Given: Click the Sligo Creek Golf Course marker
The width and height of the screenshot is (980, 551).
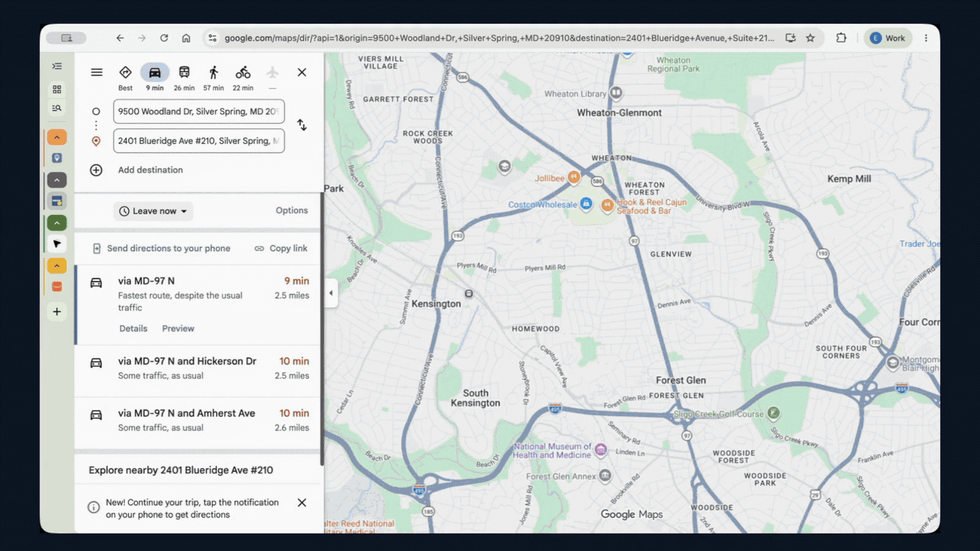Looking at the screenshot, I should pos(773,413).
